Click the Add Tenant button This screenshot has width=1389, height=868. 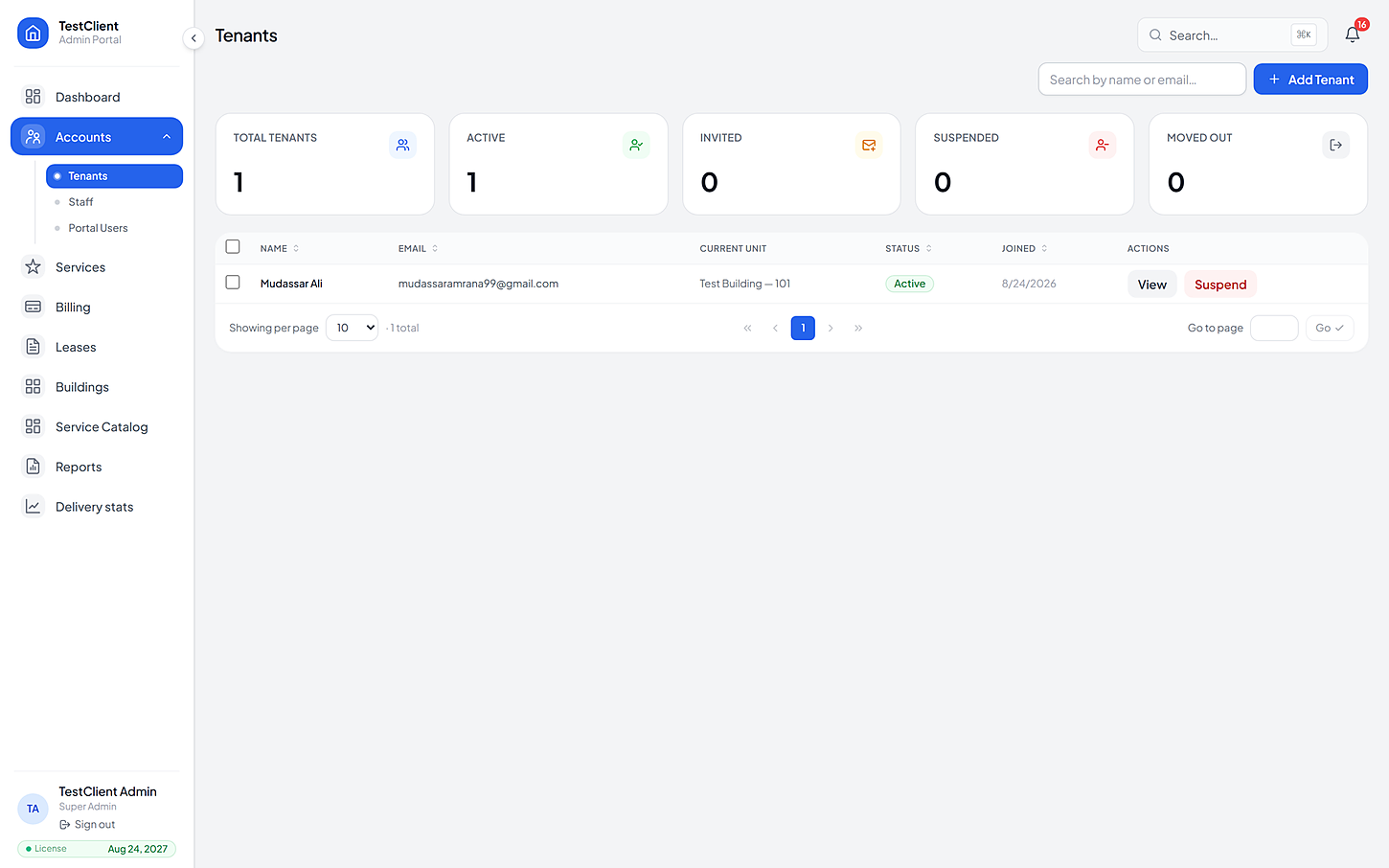coord(1310,80)
